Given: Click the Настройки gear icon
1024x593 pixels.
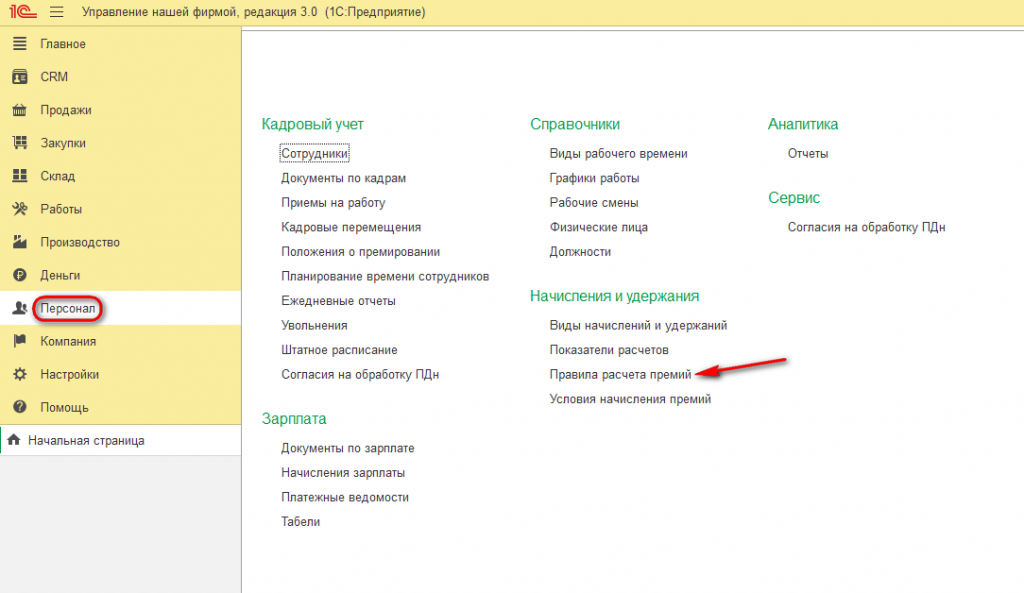Looking at the screenshot, I should pos(20,374).
